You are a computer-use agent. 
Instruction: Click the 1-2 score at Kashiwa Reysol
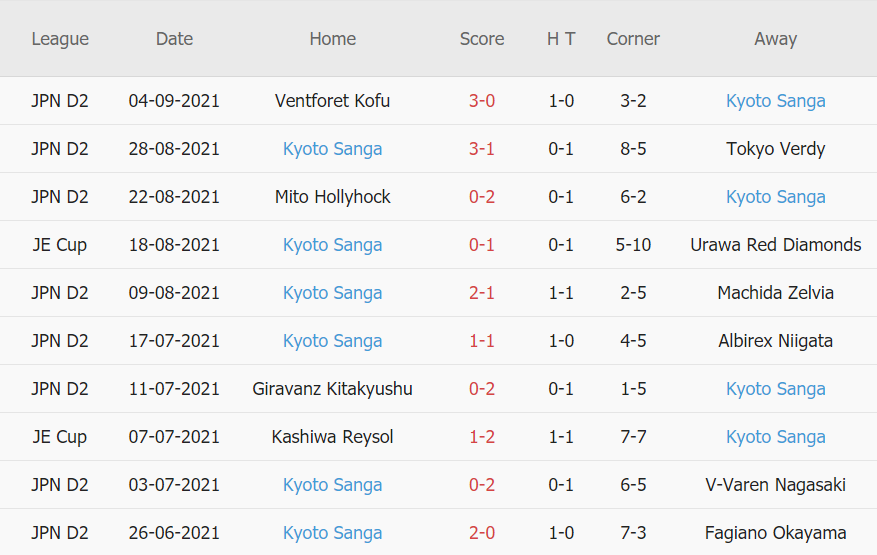tap(481, 437)
